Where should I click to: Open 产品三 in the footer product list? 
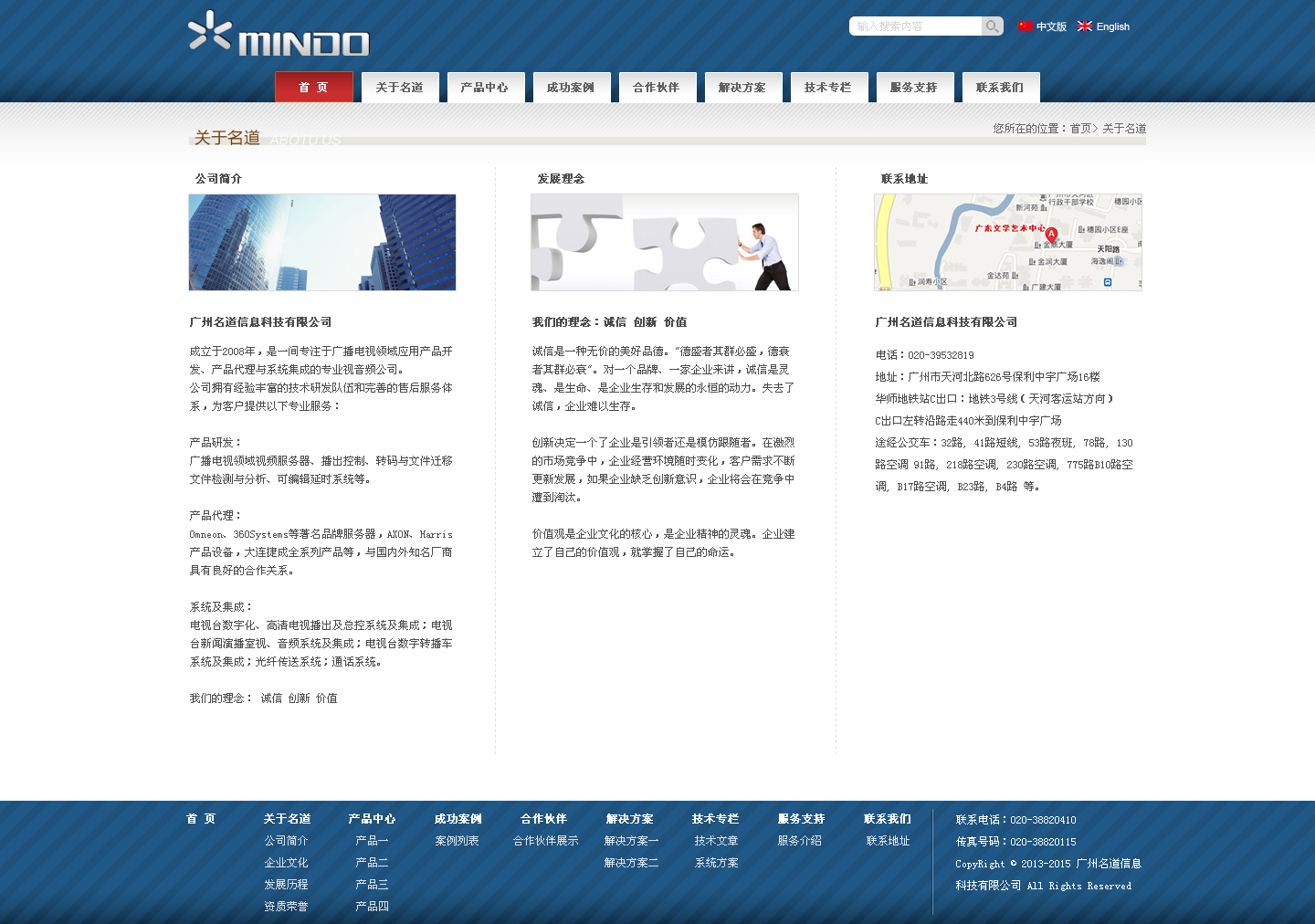[x=373, y=884]
